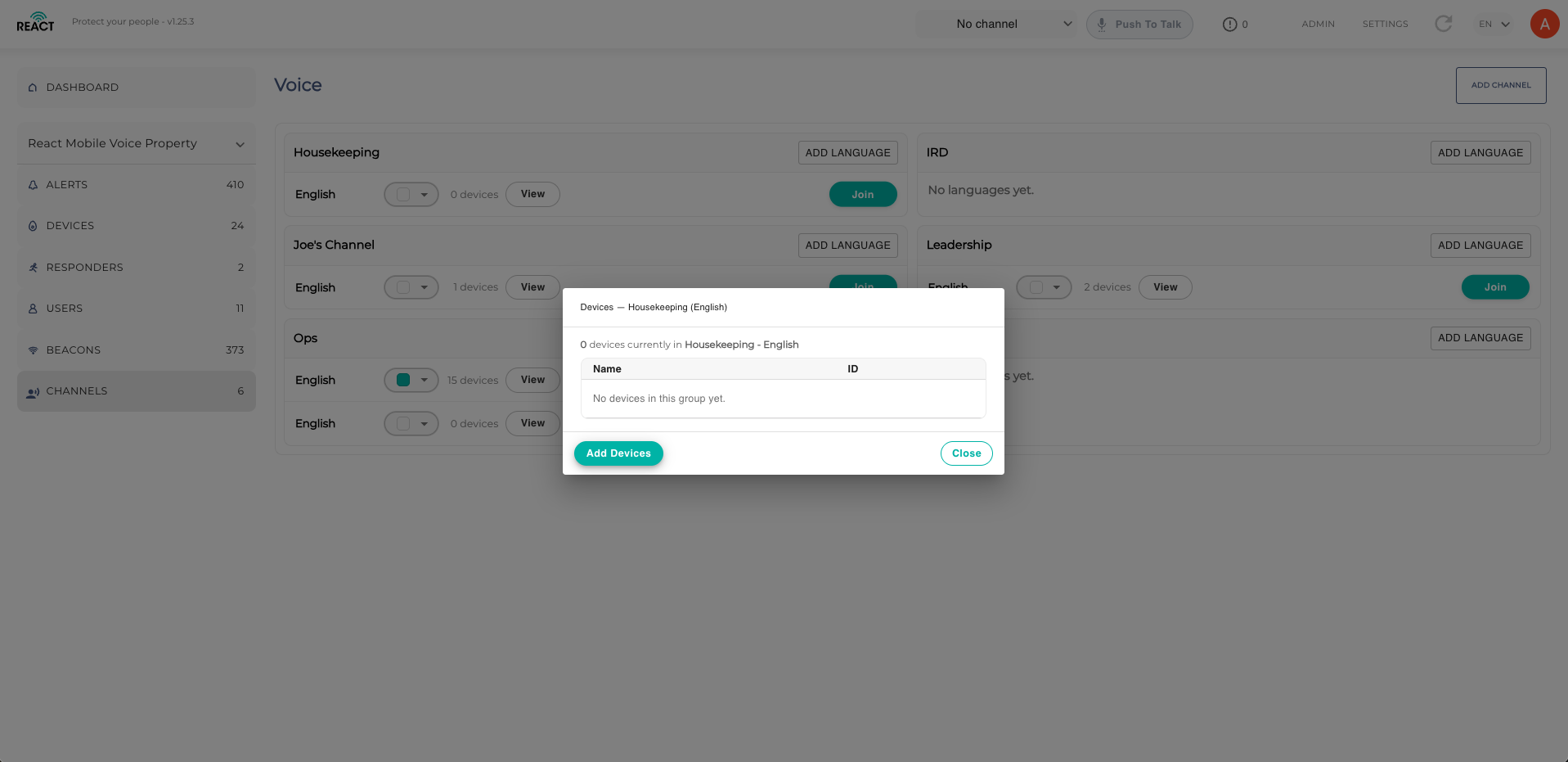Click Add Devices button in dialog
This screenshot has height=762, width=1568.
(618, 453)
